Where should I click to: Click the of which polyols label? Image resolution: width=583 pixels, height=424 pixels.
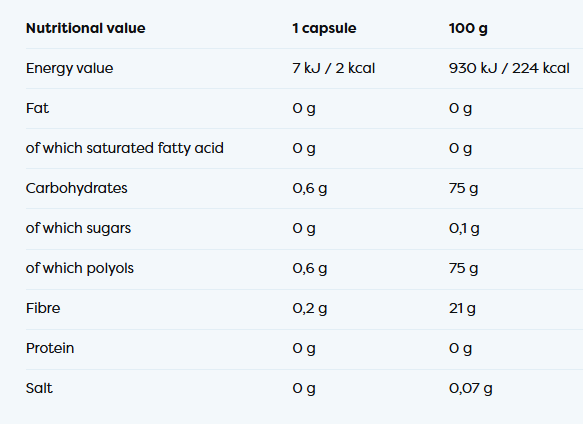(x=80, y=268)
